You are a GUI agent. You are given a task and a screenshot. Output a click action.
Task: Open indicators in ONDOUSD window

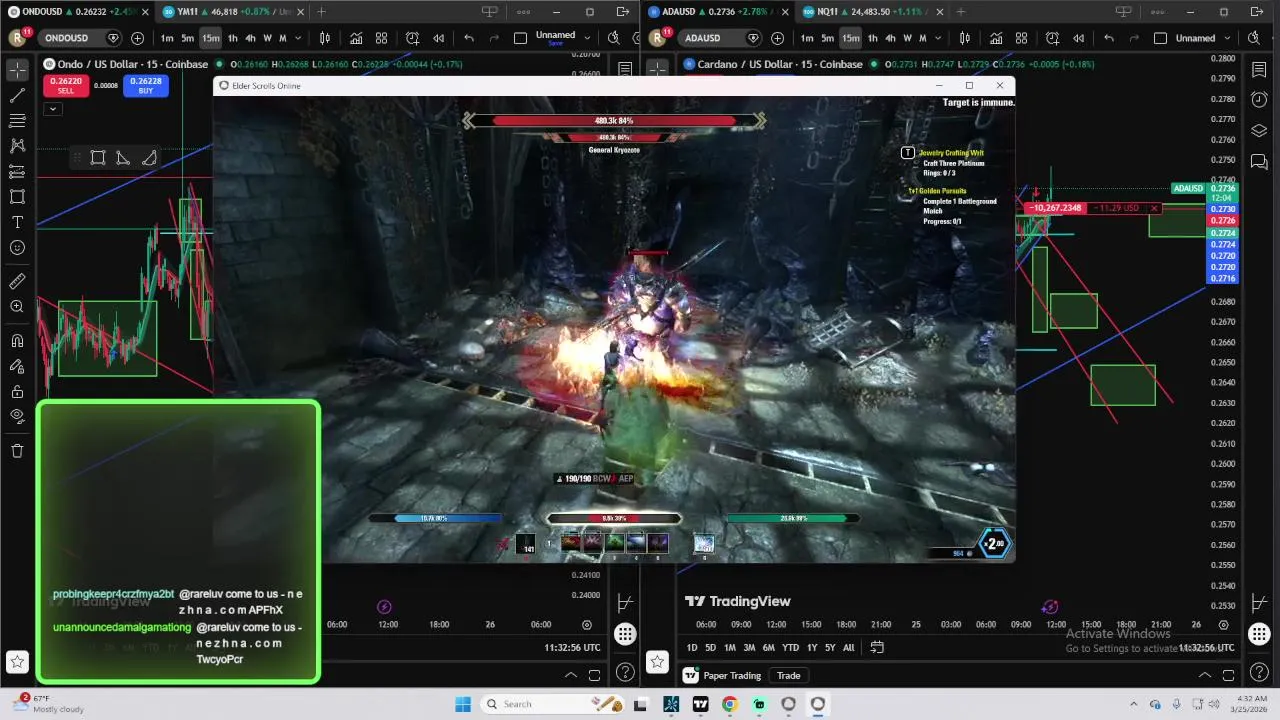coord(356,38)
